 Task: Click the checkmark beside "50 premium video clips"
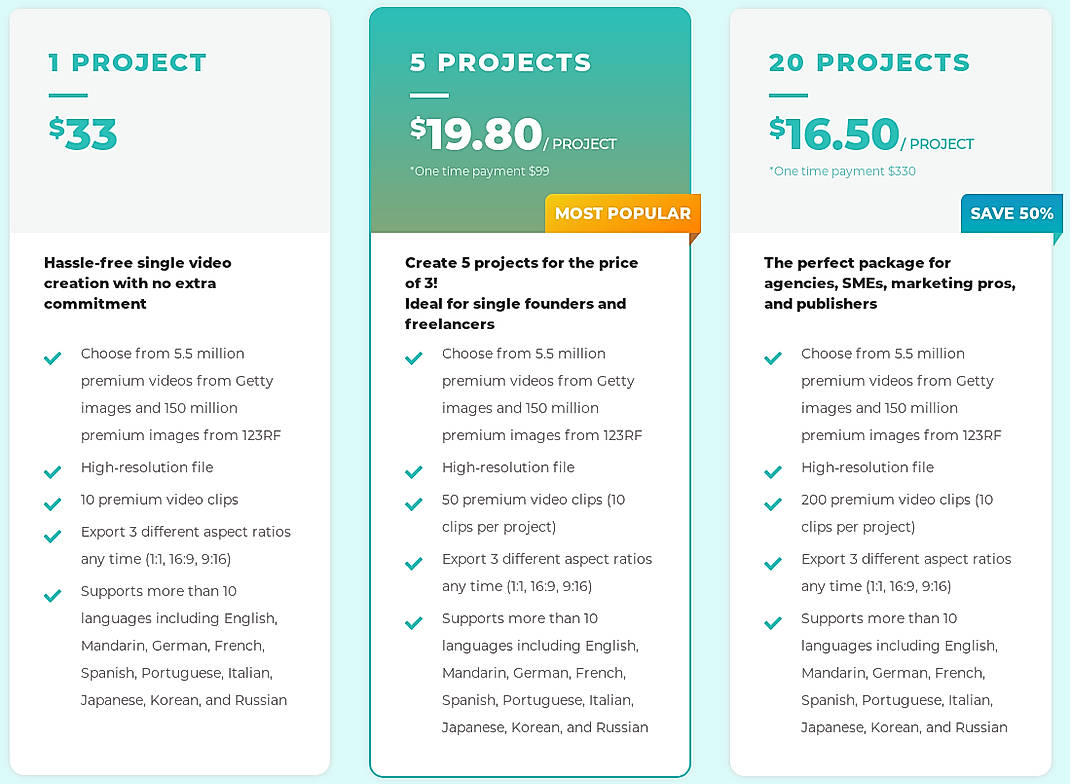[x=413, y=503]
